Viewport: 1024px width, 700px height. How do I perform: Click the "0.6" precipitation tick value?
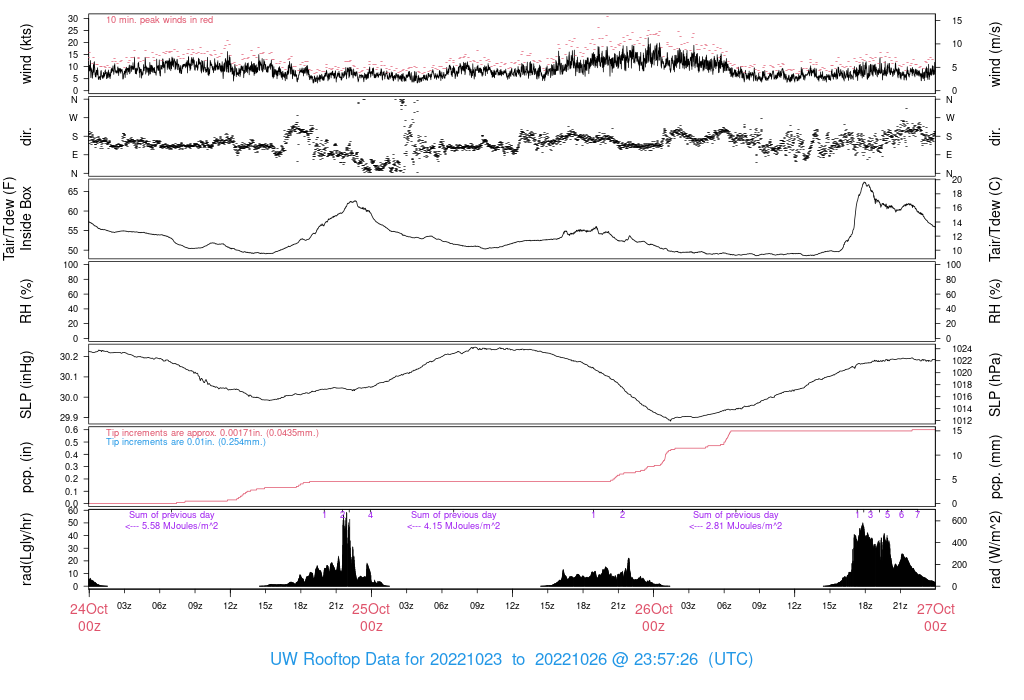71,430
